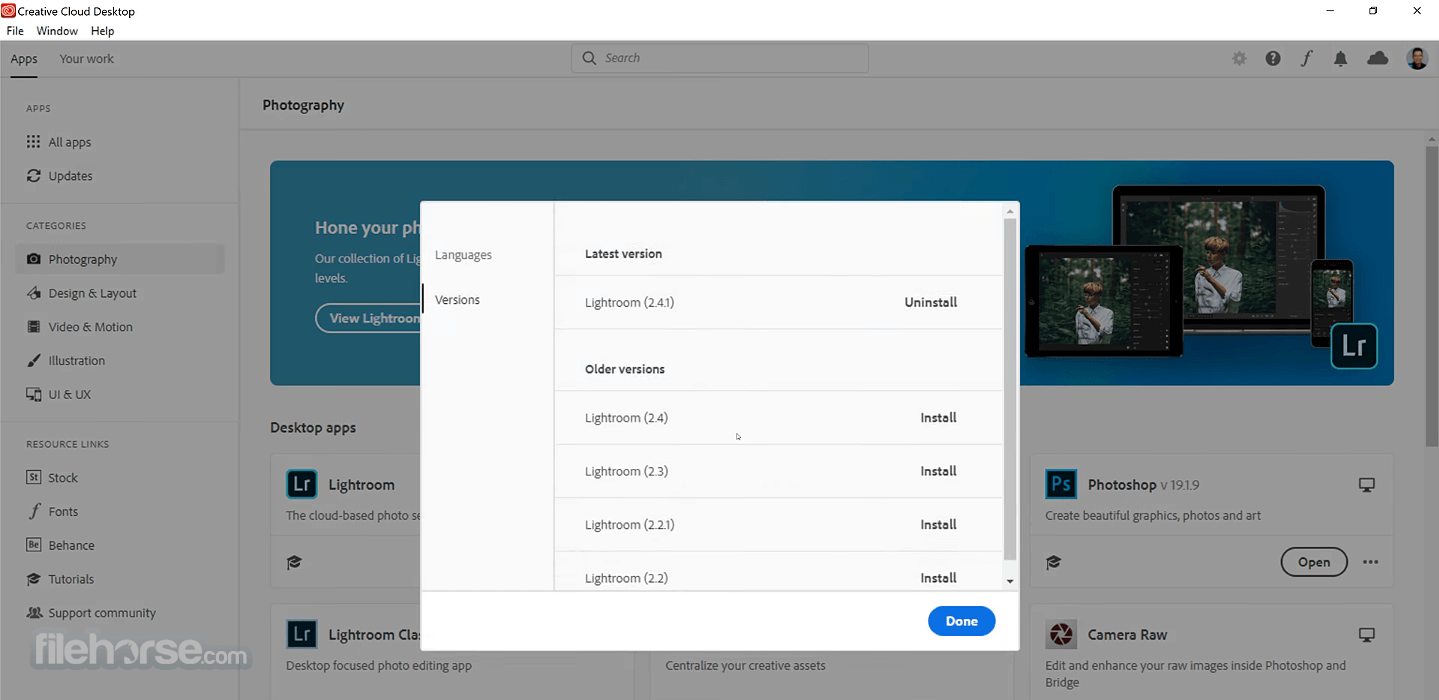The height and width of the screenshot is (700, 1439).
Task: Click inside the Search field
Action: click(x=720, y=58)
